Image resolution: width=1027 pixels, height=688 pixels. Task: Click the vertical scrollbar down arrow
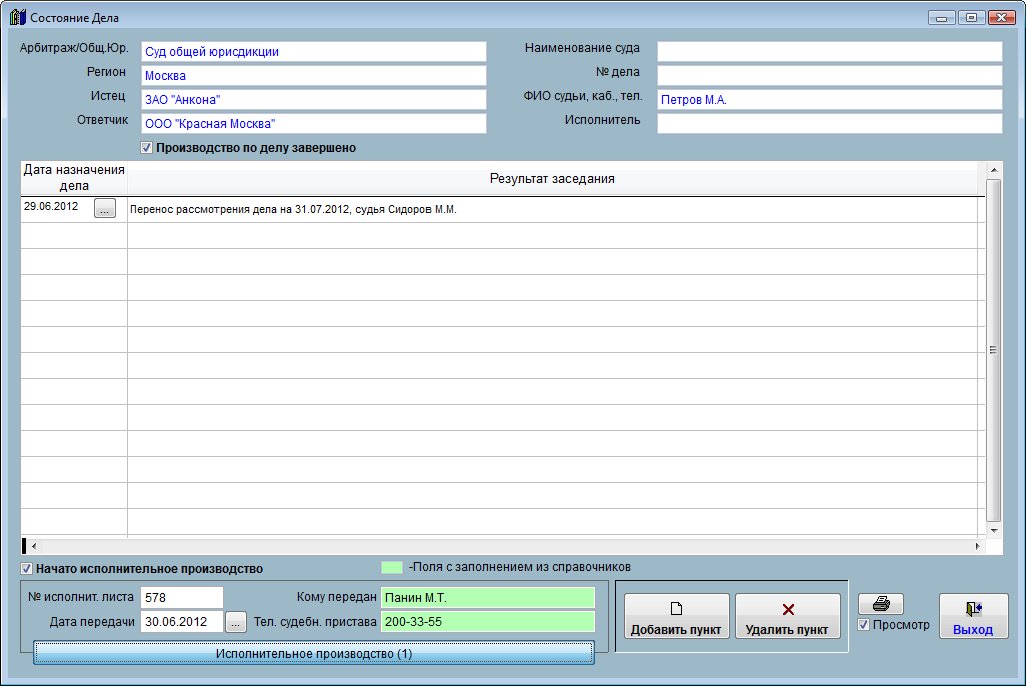click(x=993, y=531)
